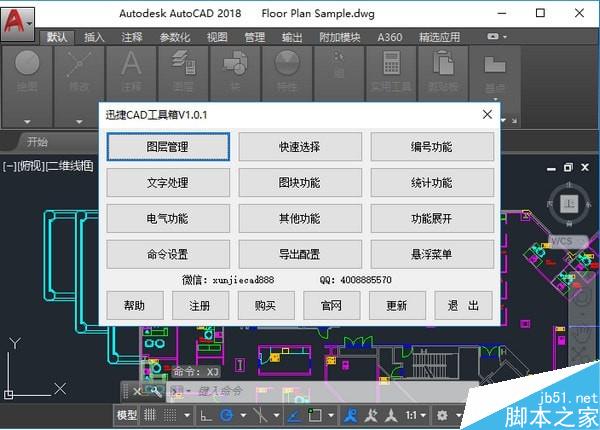Open snap mode settings dropdown arrow
This screenshot has height=430, width=600.
[x=187, y=415]
